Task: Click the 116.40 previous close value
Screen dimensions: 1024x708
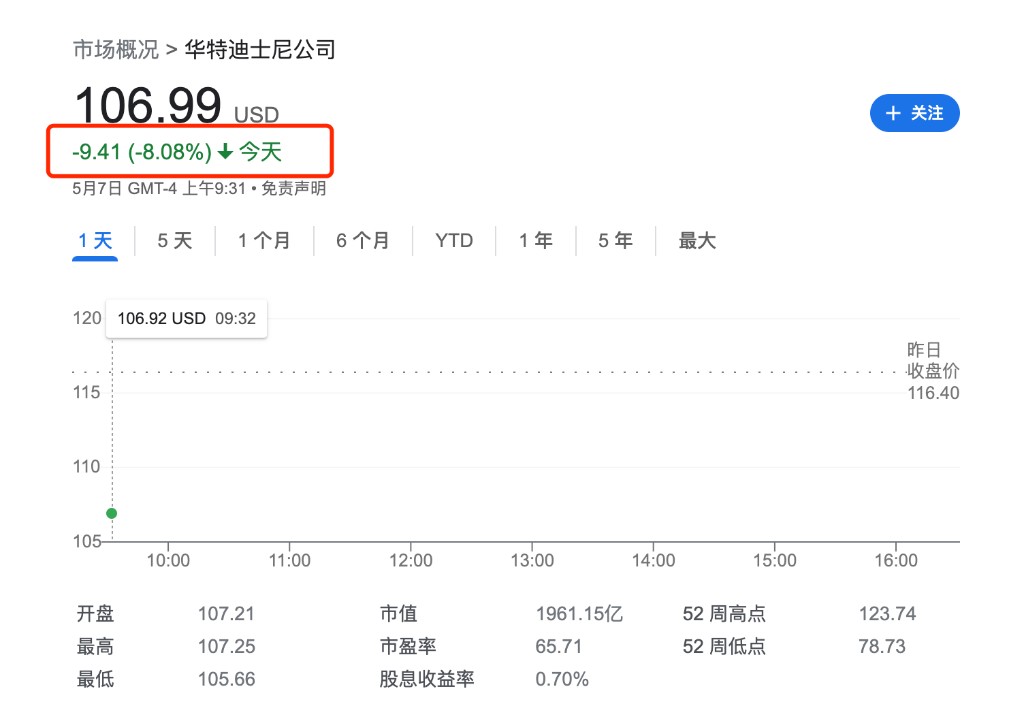Action: (x=933, y=393)
